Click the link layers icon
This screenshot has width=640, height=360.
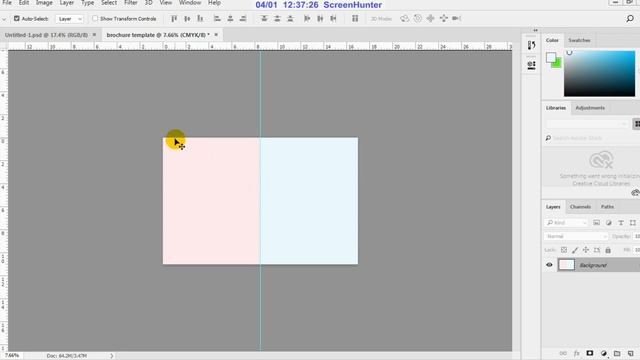coord(563,353)
